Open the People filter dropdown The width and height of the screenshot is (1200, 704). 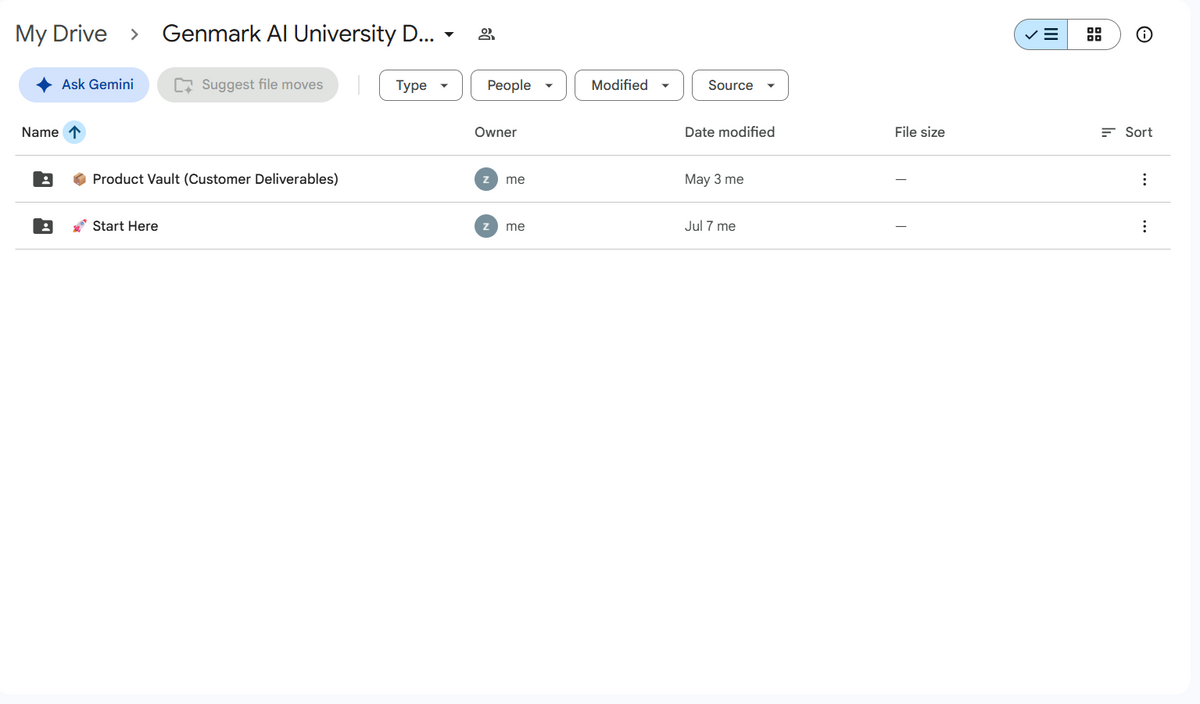[x=519, y=85]
